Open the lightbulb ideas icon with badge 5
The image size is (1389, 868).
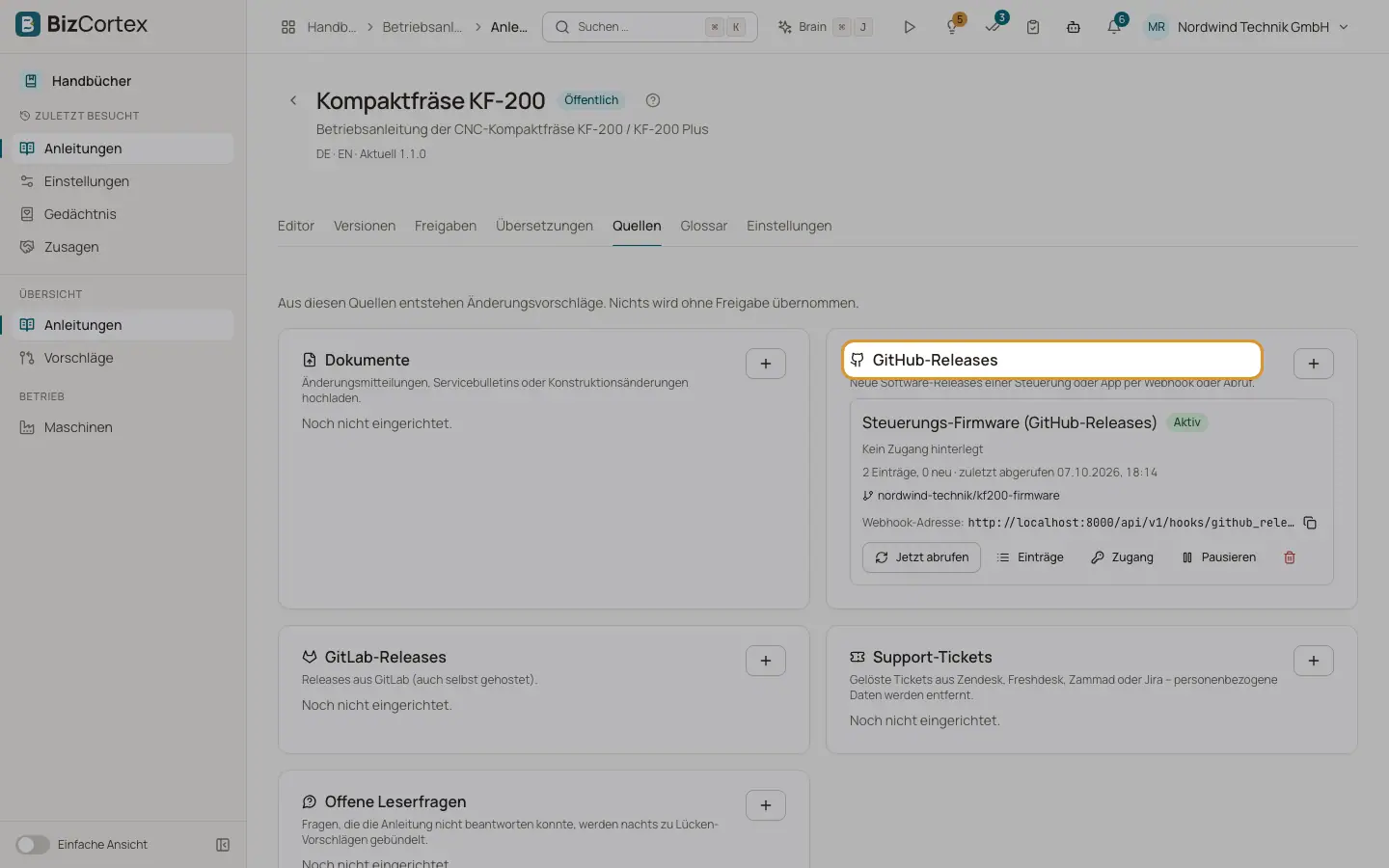tap(953, 27)
